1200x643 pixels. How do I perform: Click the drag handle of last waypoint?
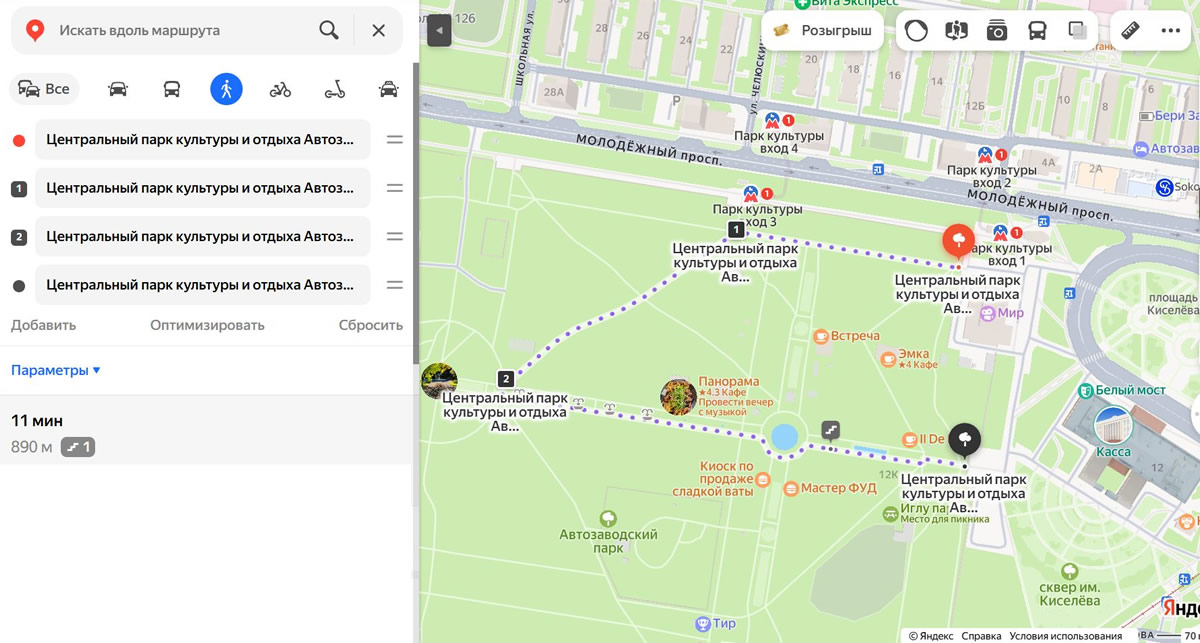point(395,285)
